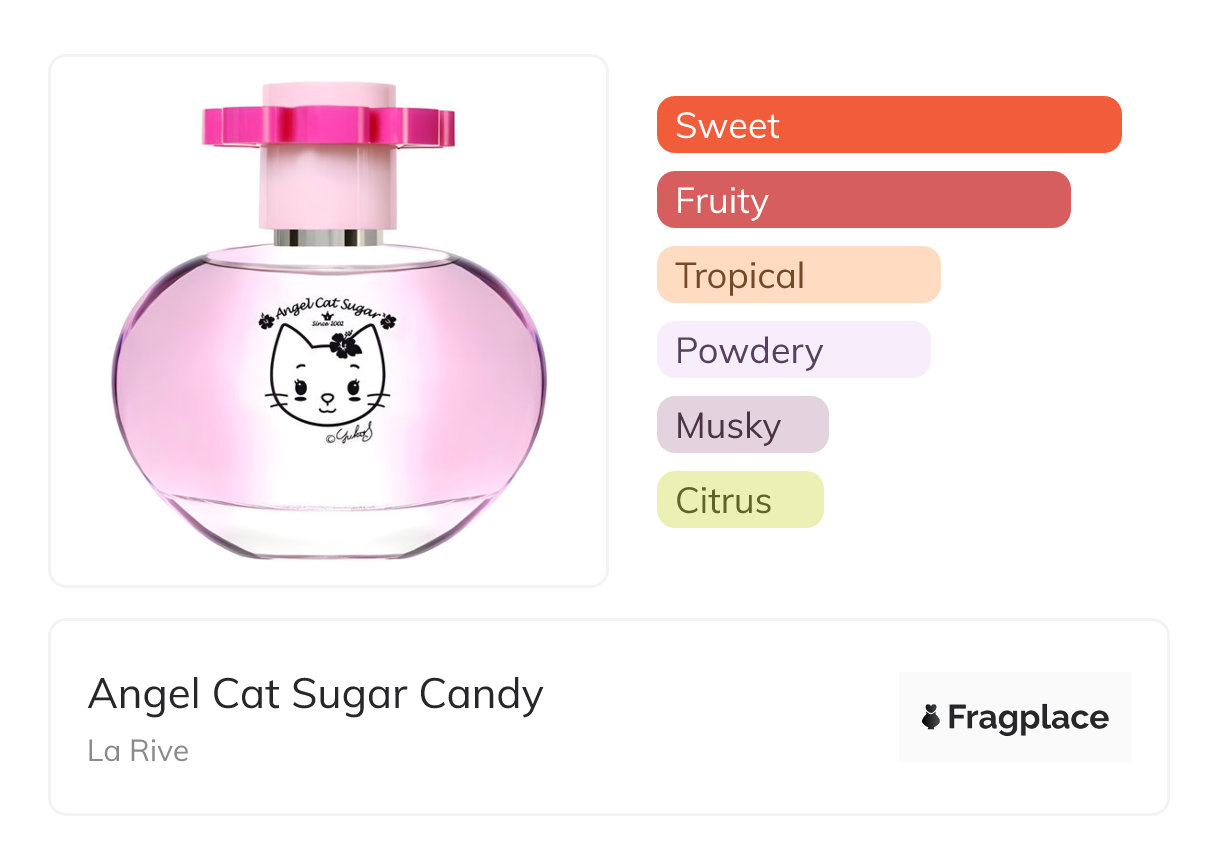Screen dimensions: 1218x864
Task: Click the silver collar ring on bottle neck
Action: [x=328, y=238]
